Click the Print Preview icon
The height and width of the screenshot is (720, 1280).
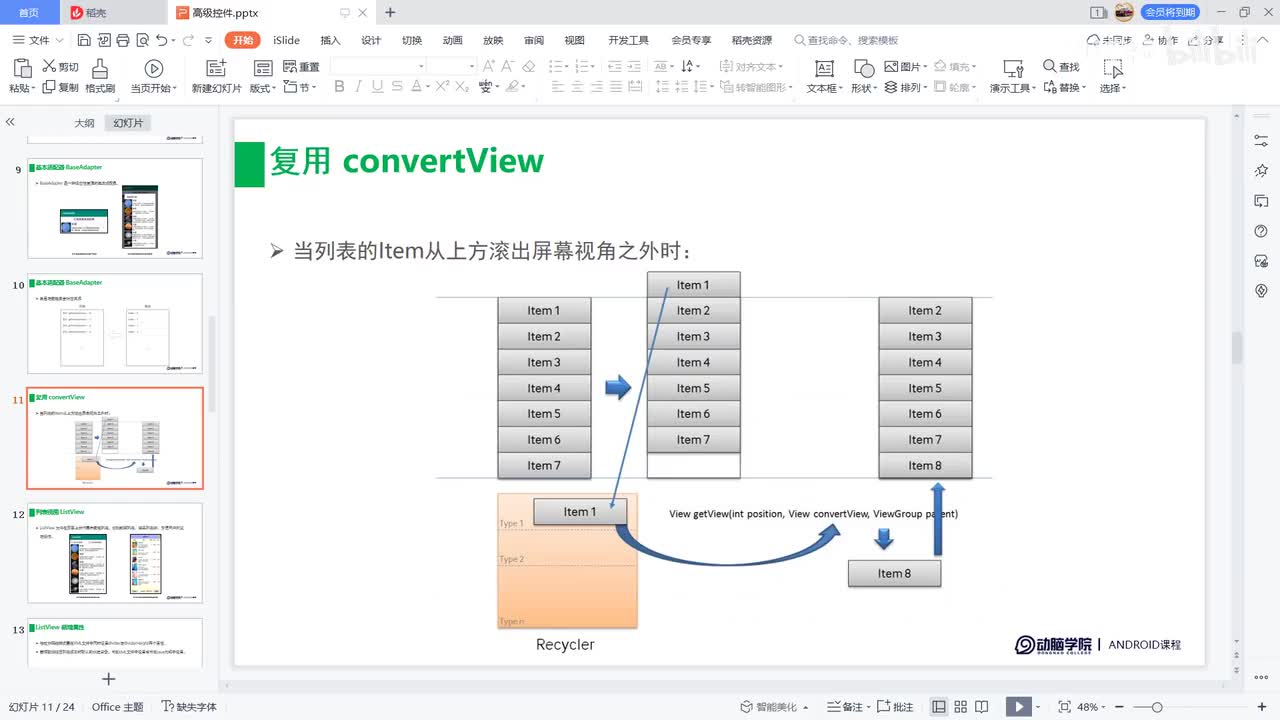(x=141, y=40)
